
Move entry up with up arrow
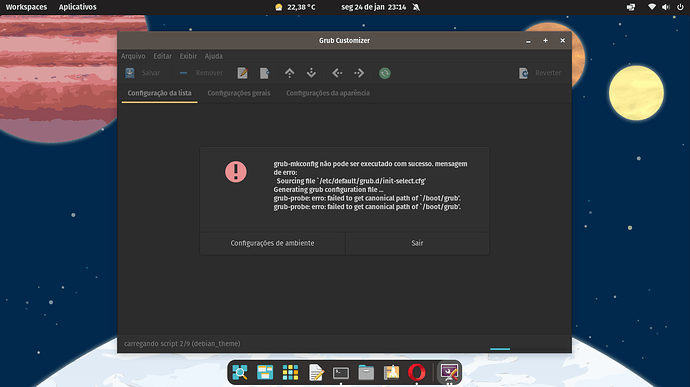(x=290, y=73)
